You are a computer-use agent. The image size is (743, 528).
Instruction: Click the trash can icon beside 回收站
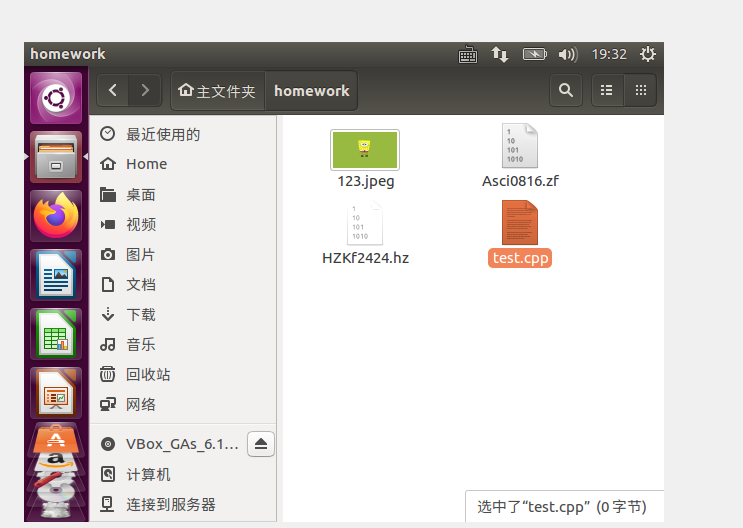pyautogui.click(x=108, y=374)
